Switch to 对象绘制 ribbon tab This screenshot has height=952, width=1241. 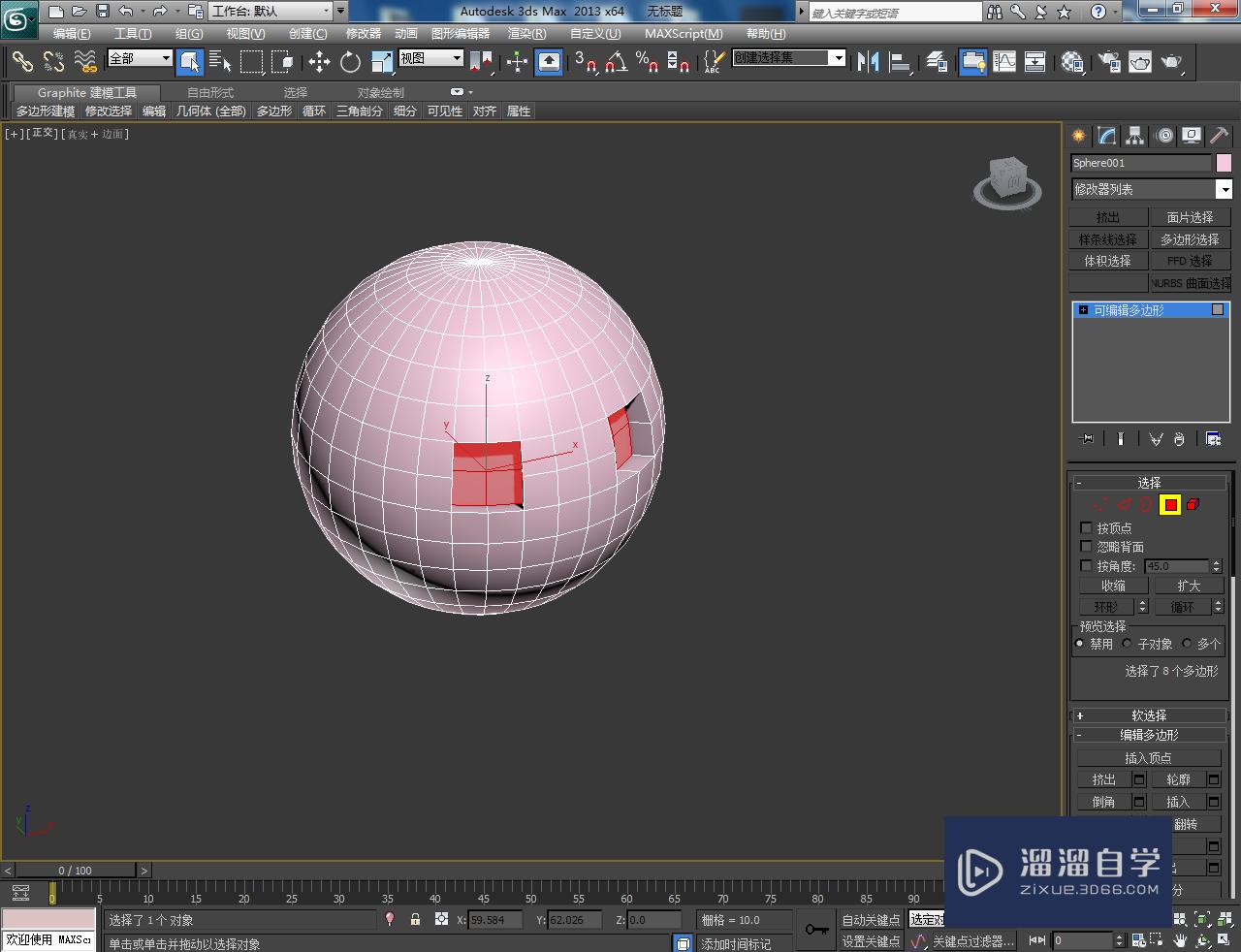pyautogui.click(x=381, y=92)
